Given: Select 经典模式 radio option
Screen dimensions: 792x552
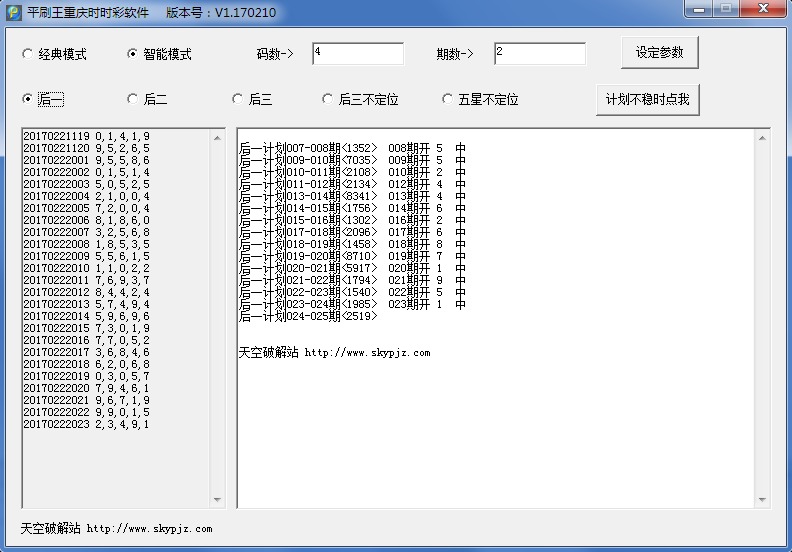Looking at the screenshot, I should click(27, 54).
